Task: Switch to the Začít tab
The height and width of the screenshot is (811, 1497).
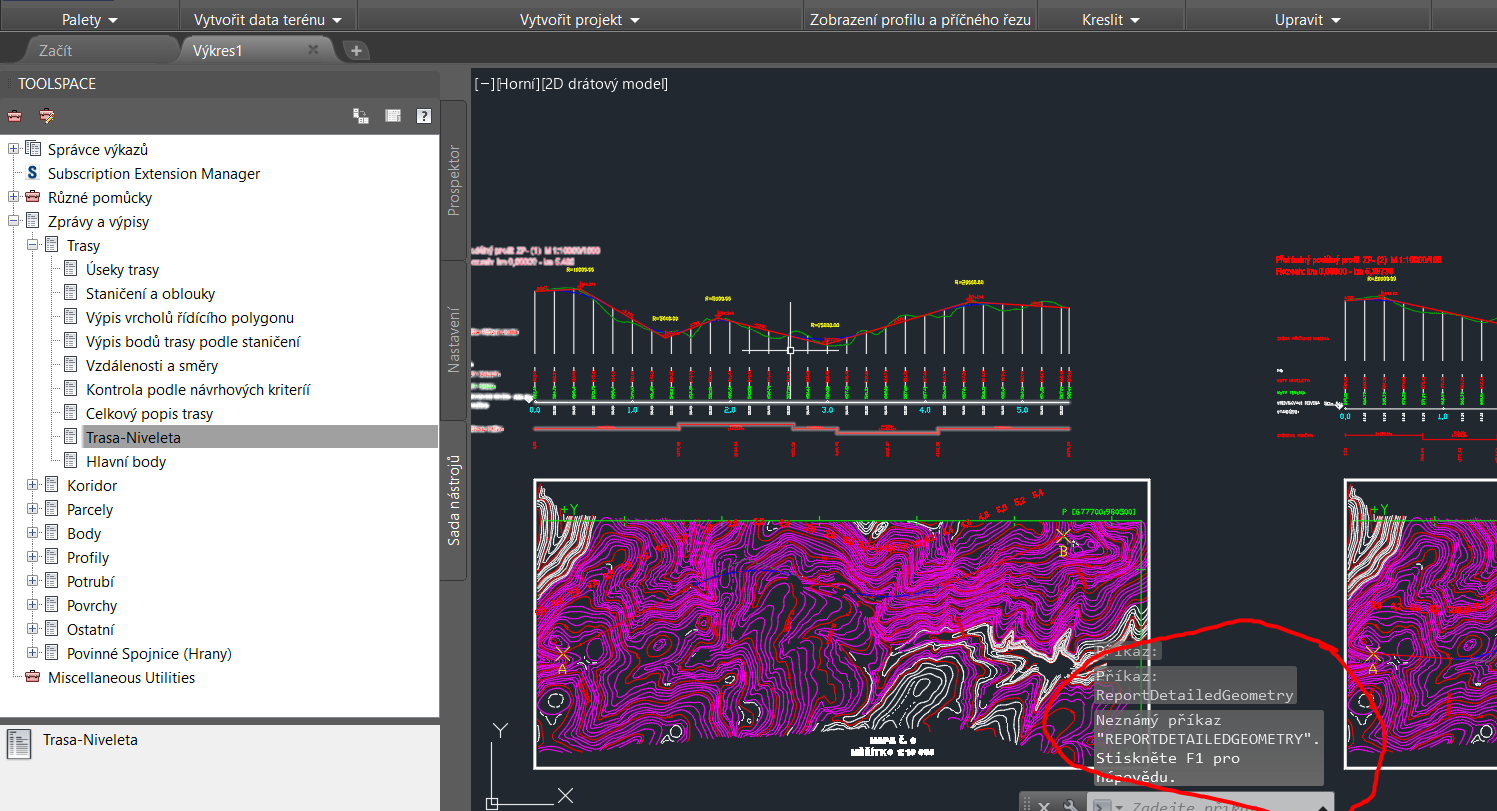Action: 55,50
